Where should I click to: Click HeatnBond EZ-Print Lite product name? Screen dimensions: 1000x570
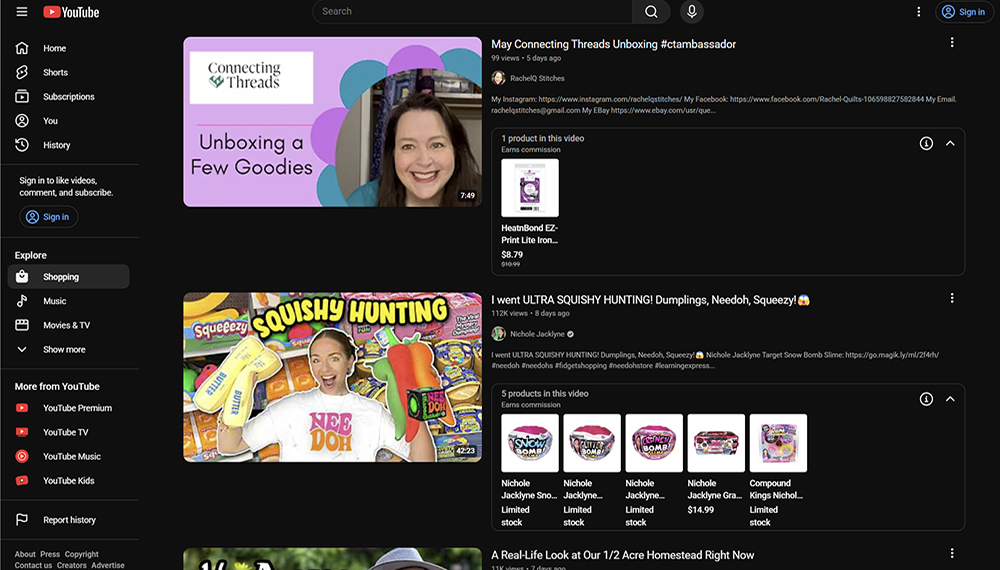point(529,234)
